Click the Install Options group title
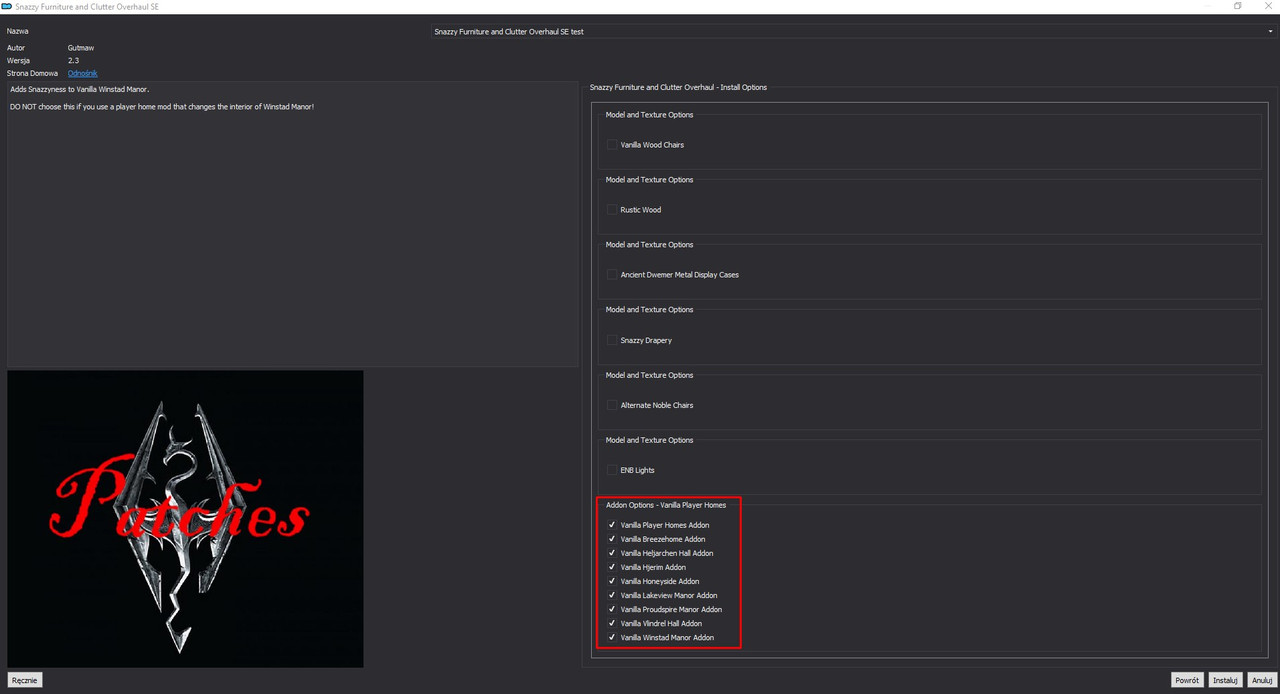 click(678, 87)
